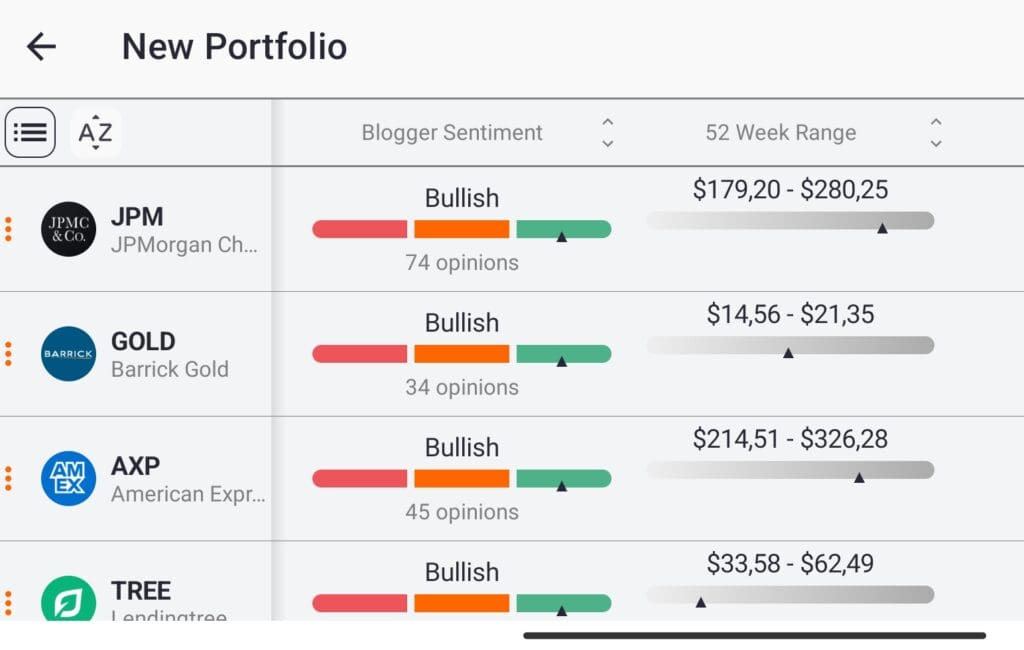Open 74 opinions for JPM
Viewport: 1024px width, 650px height.
pyautogui.click(x=461, y=262)
